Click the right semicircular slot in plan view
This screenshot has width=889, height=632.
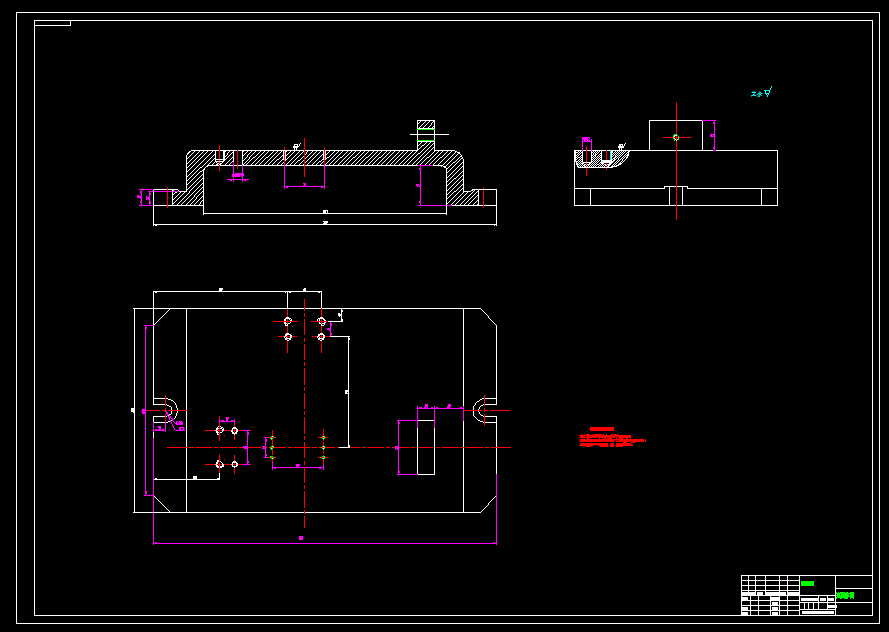484,410
